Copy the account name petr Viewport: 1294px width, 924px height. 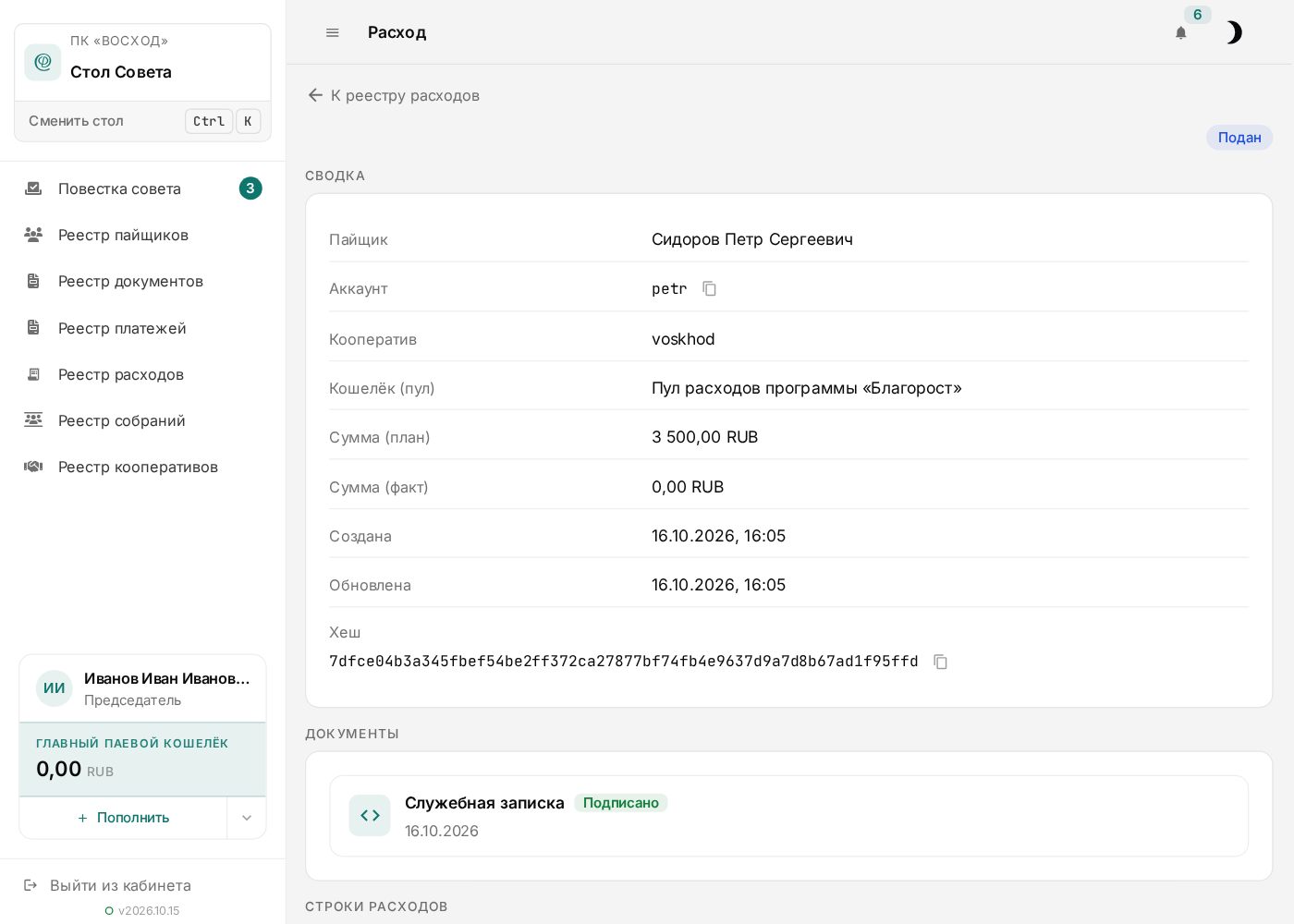[709, 288]
